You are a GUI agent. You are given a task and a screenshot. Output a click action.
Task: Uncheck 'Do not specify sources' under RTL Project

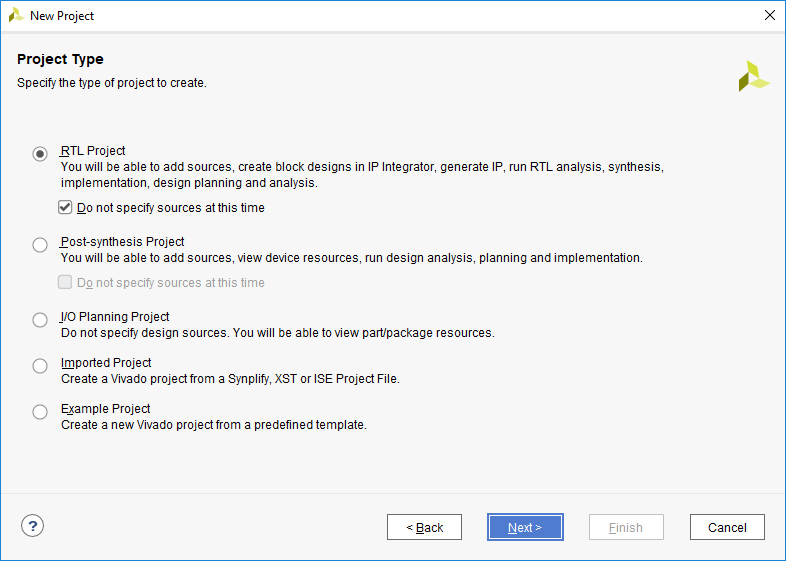tap(65, 207)
